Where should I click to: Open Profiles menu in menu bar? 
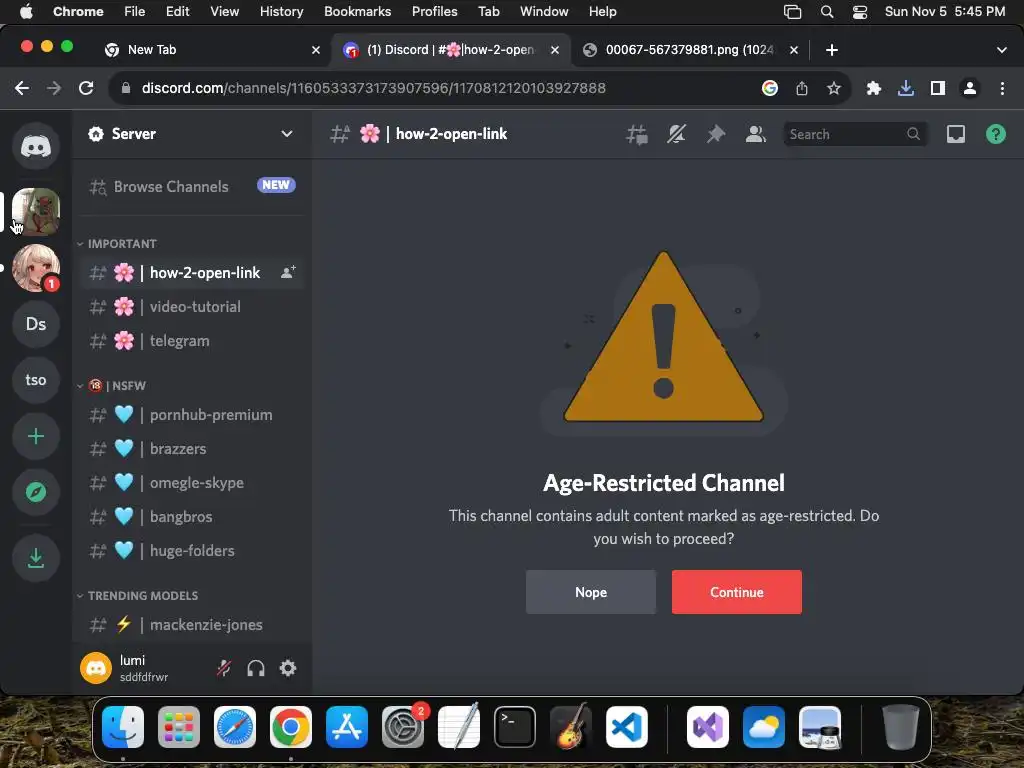click(x=434, y=11)
